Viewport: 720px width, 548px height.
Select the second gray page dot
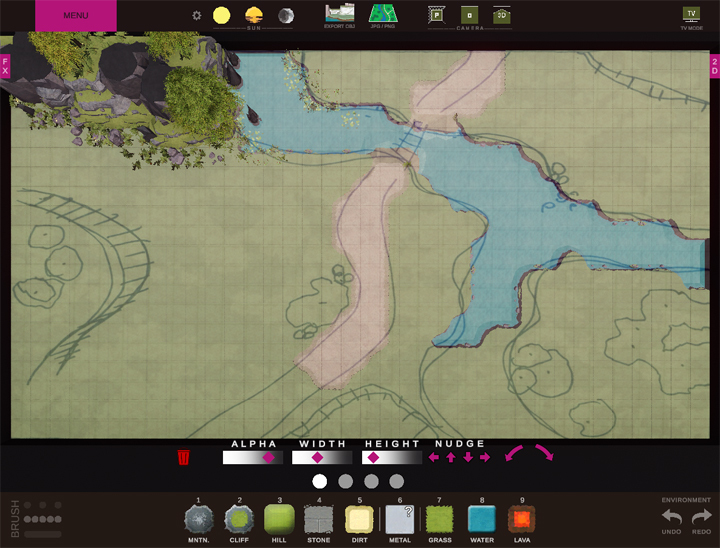pyautogui.click(x=346, y=481)
